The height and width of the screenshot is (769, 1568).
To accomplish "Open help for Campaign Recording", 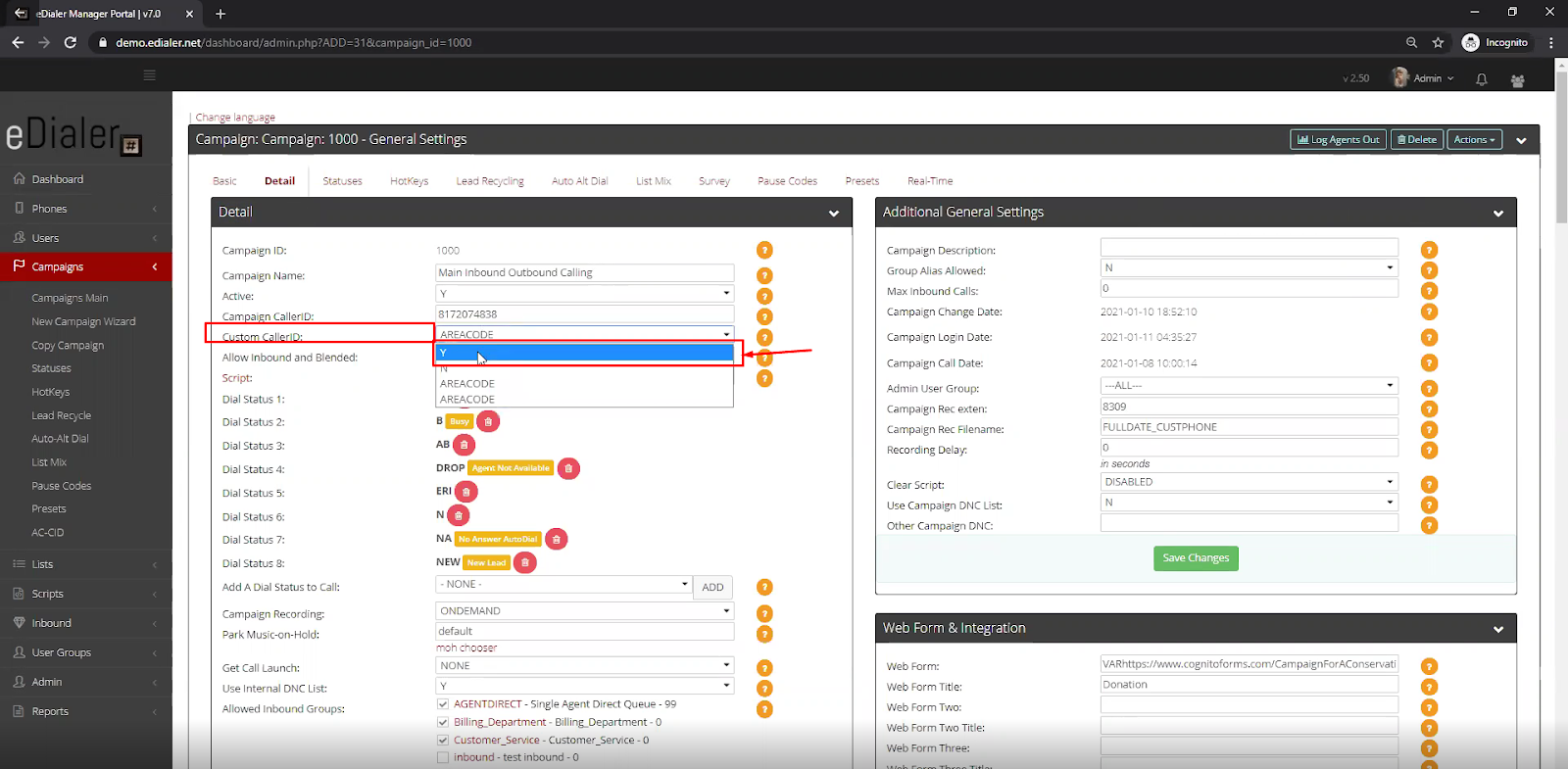I will [x=764, y=613].
